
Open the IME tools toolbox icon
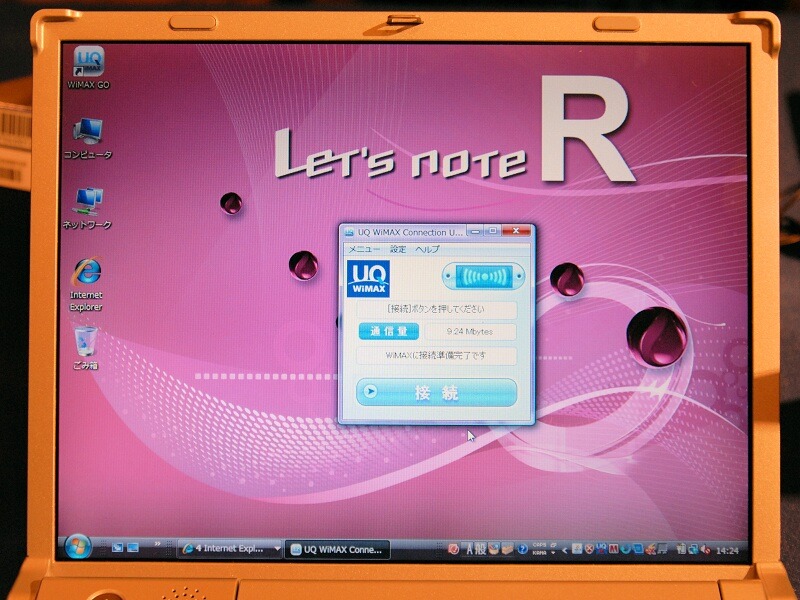(507, 549)
